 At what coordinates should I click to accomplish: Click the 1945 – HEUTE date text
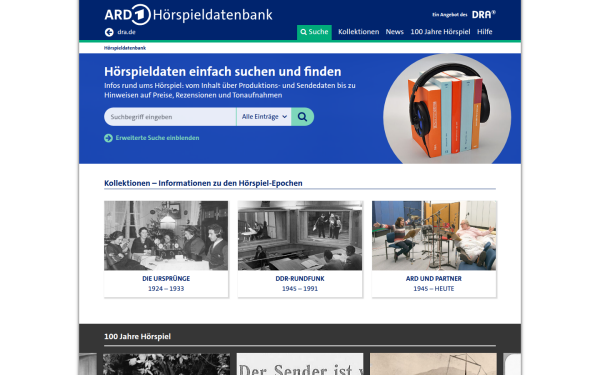tap(434, 289)
